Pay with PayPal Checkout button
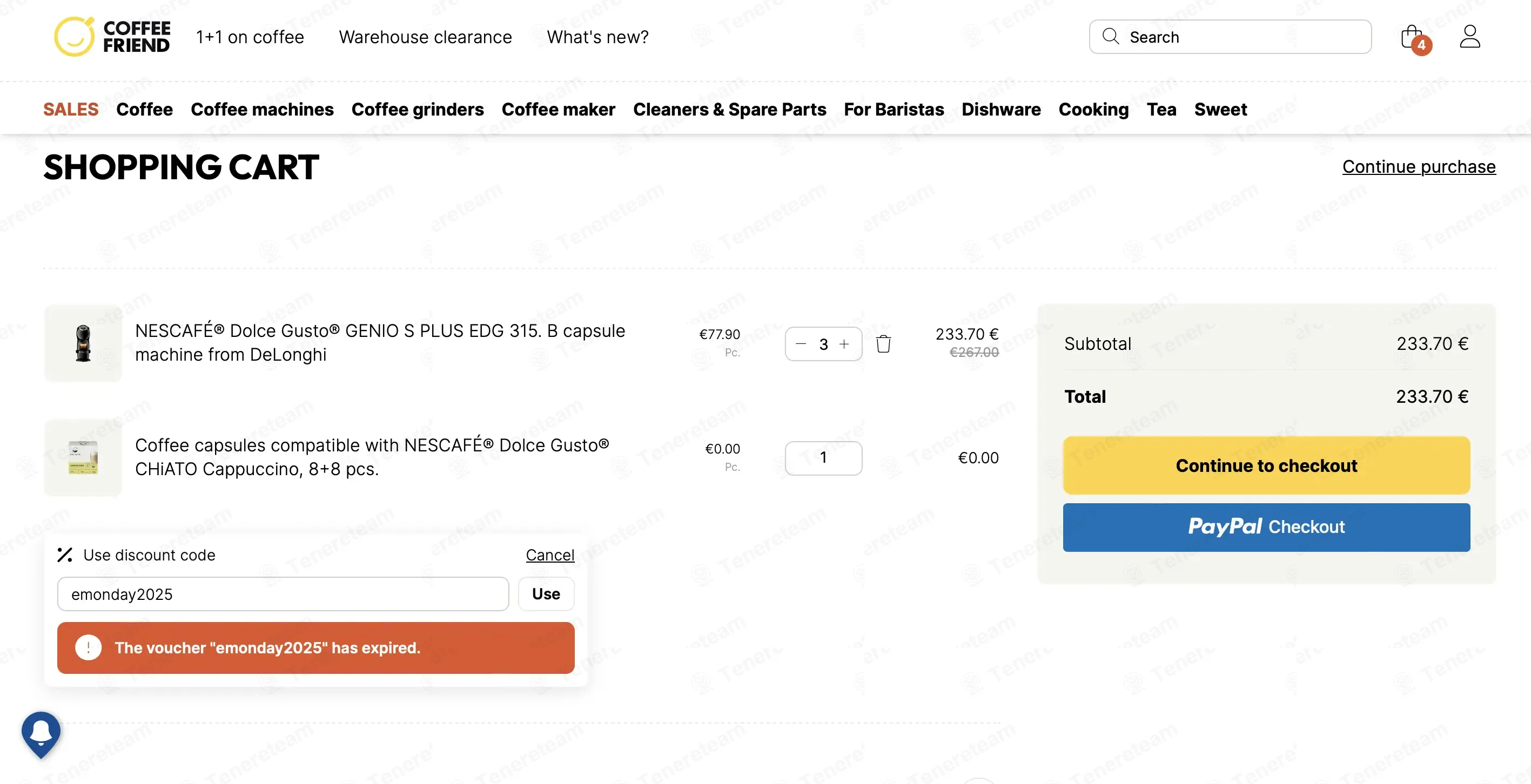The width and height of the screenshot is (1531, 784). (x=1266, y=528)
